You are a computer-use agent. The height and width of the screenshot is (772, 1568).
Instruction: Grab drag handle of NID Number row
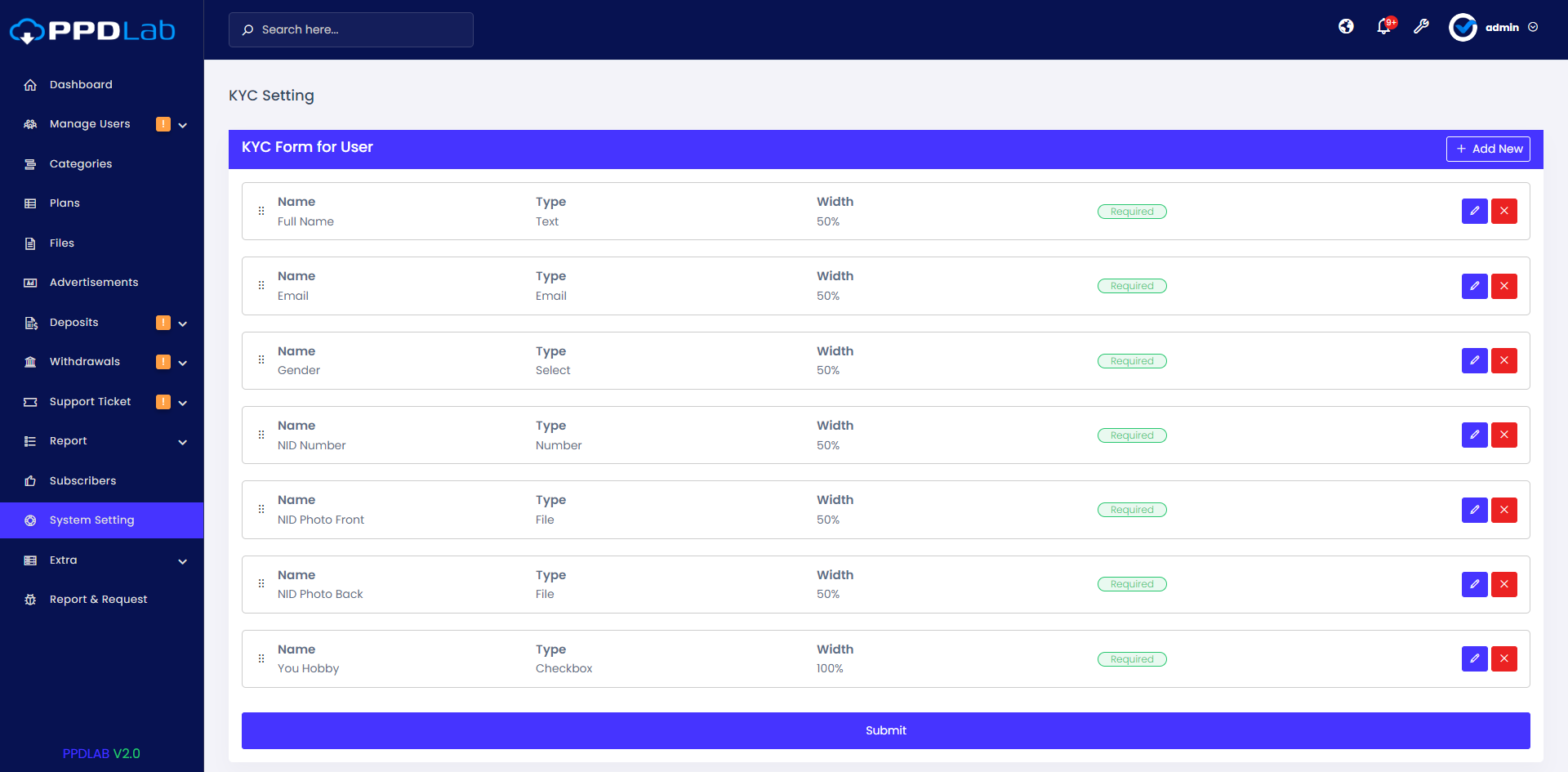261,435
